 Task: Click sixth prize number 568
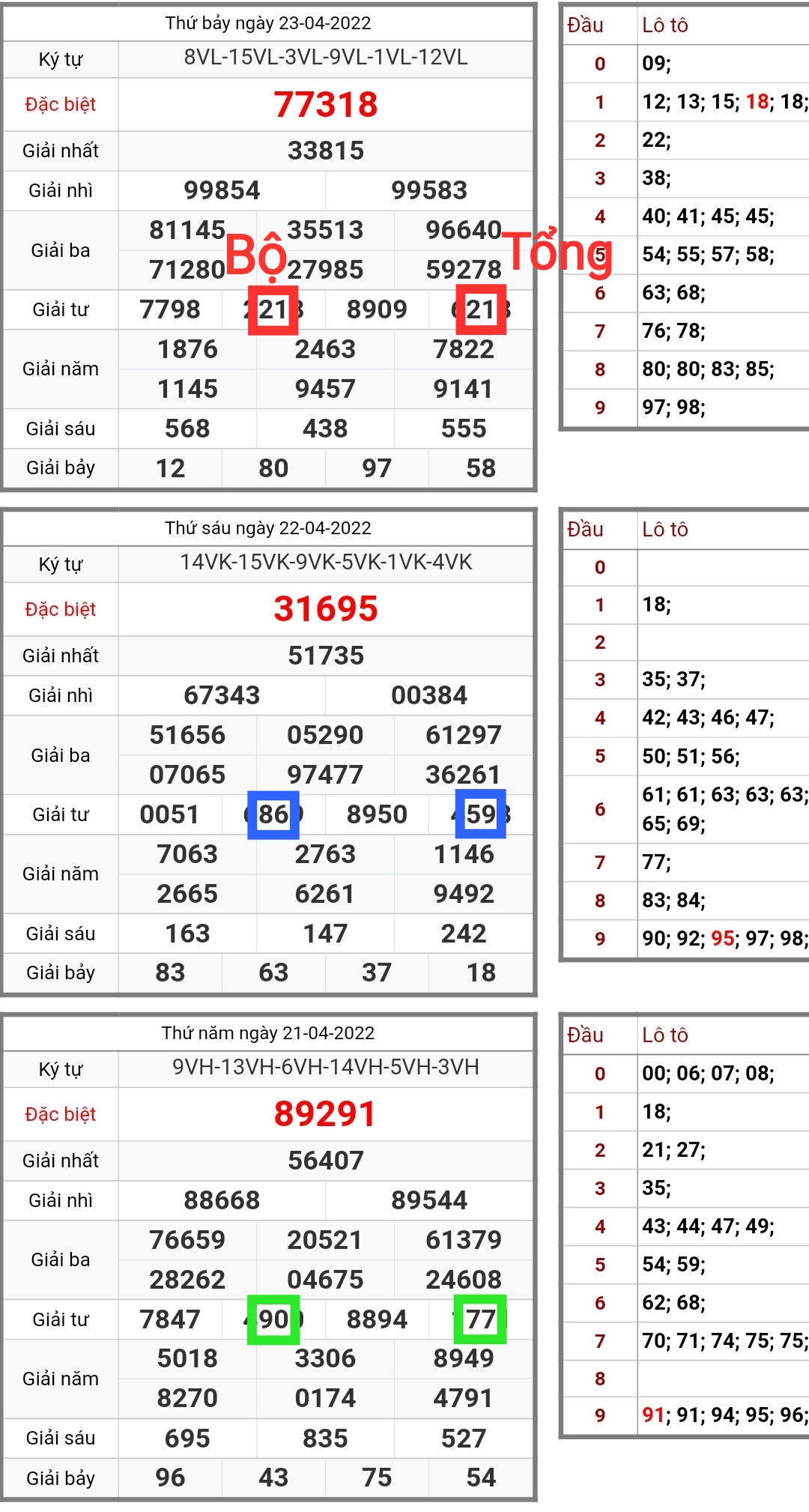click(x=187, y=429)
